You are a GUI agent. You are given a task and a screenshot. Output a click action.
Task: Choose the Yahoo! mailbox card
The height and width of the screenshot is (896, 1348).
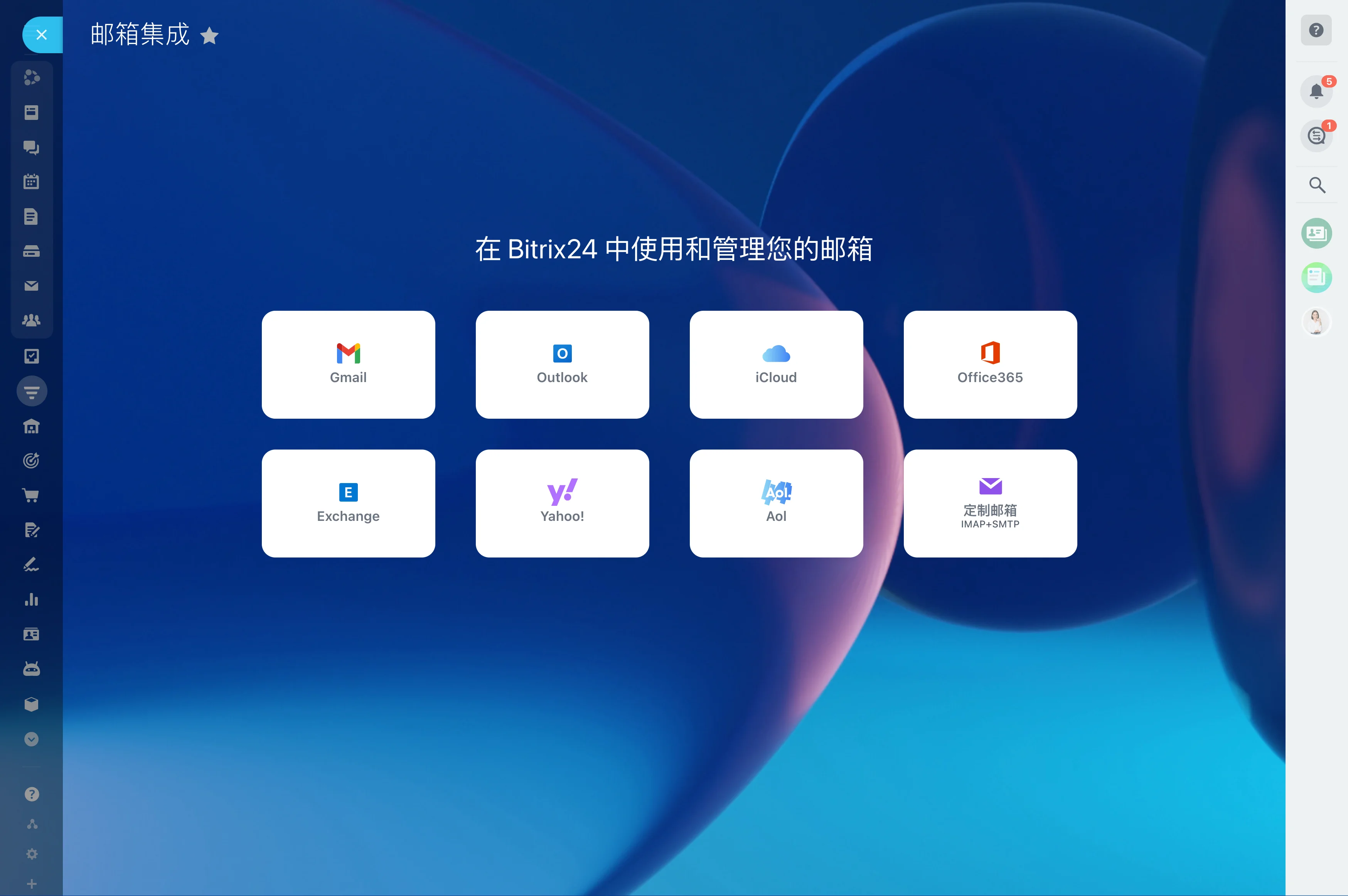click(562, 504)
